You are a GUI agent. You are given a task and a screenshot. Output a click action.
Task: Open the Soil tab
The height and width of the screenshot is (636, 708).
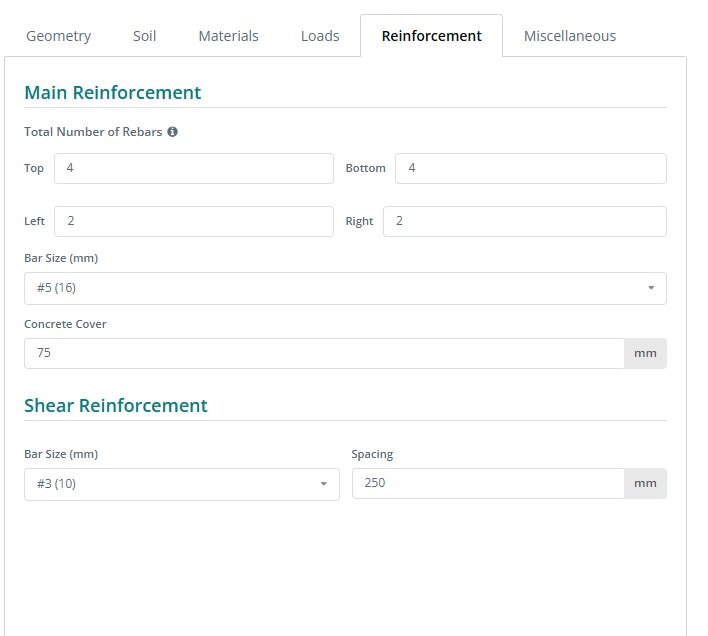coord(144,36)
